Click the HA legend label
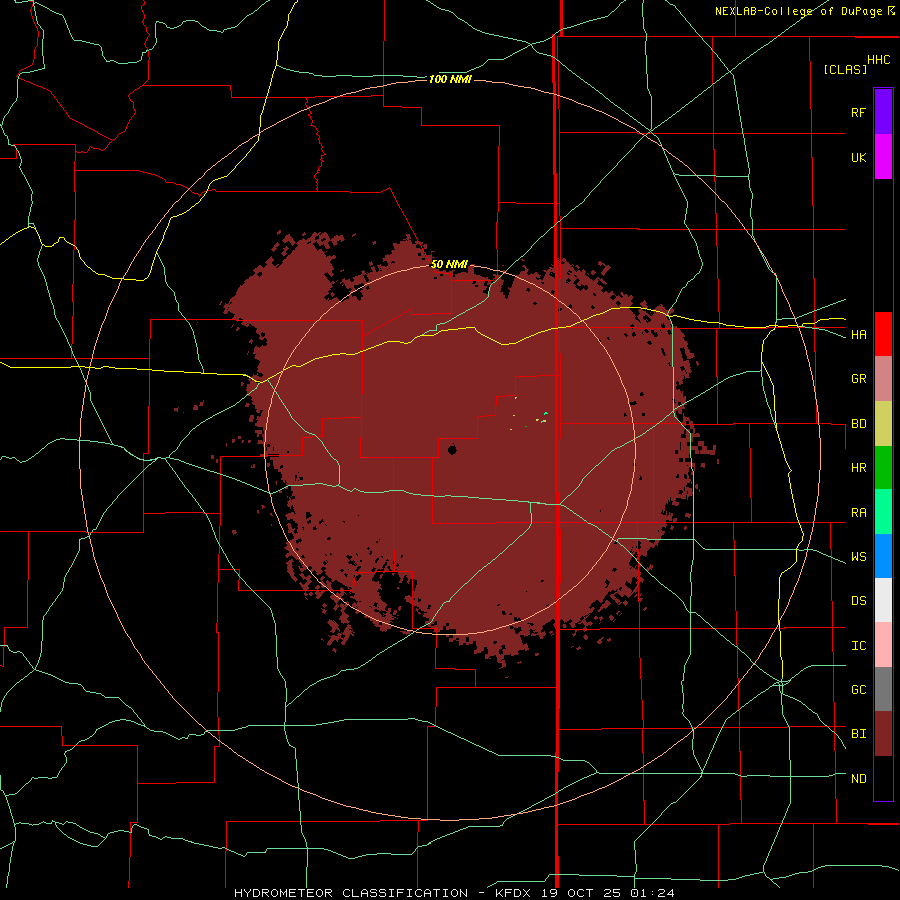The height and width of the screenshot is (900, 900). tap(858, 335)
